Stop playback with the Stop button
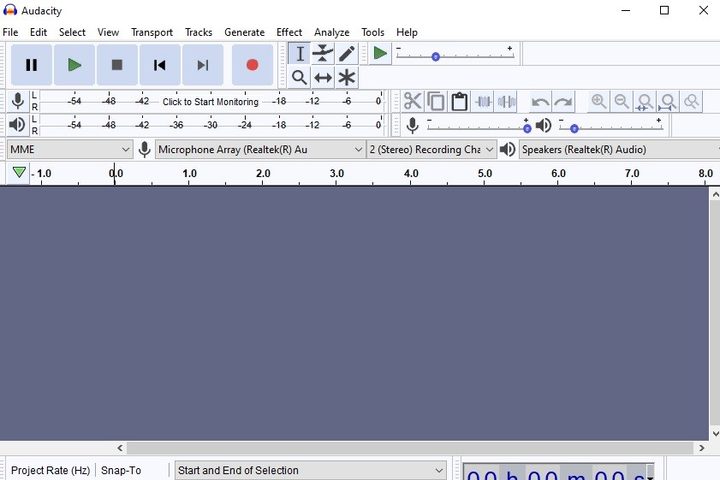720x480 pixels. pos(117,65)
